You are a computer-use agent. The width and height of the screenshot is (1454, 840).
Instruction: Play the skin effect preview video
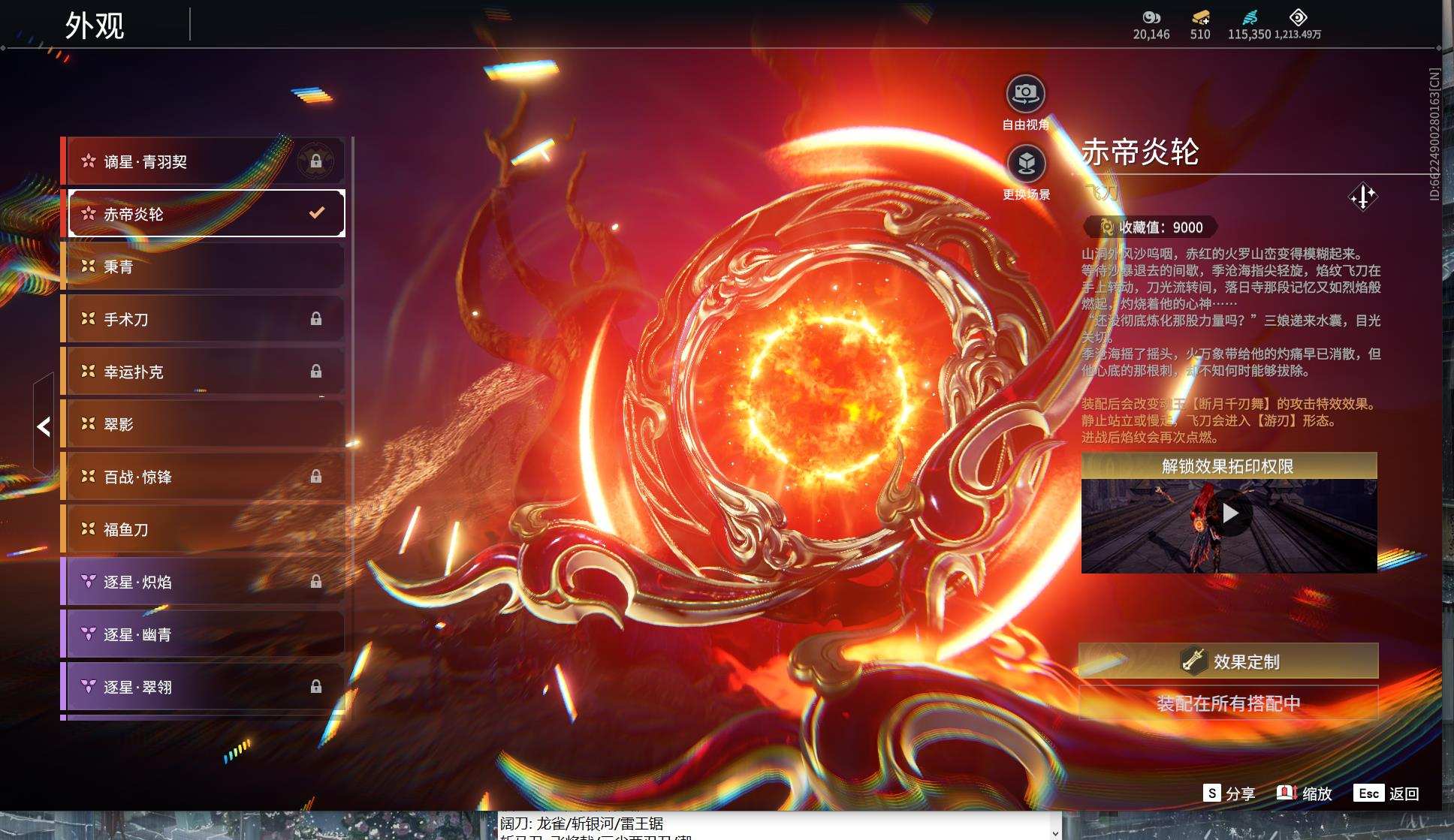tap(1229, 513)
